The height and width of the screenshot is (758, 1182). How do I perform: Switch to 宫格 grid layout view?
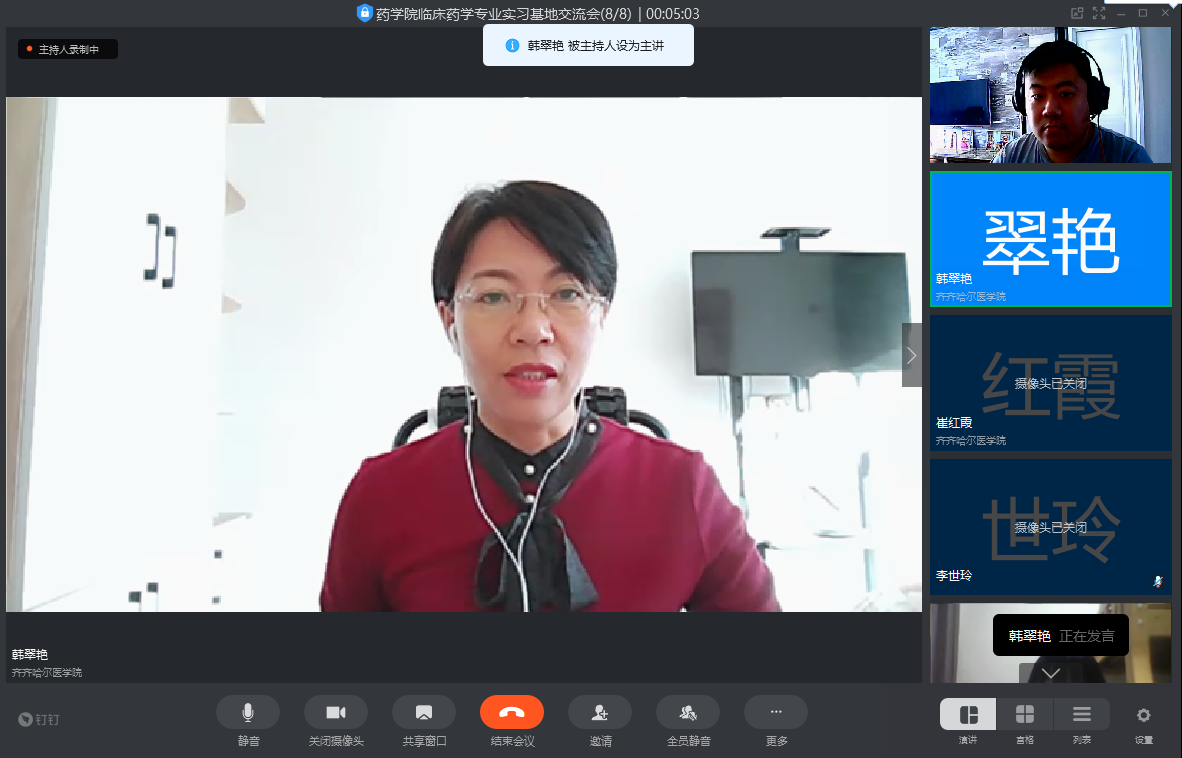coord(1025,714)
